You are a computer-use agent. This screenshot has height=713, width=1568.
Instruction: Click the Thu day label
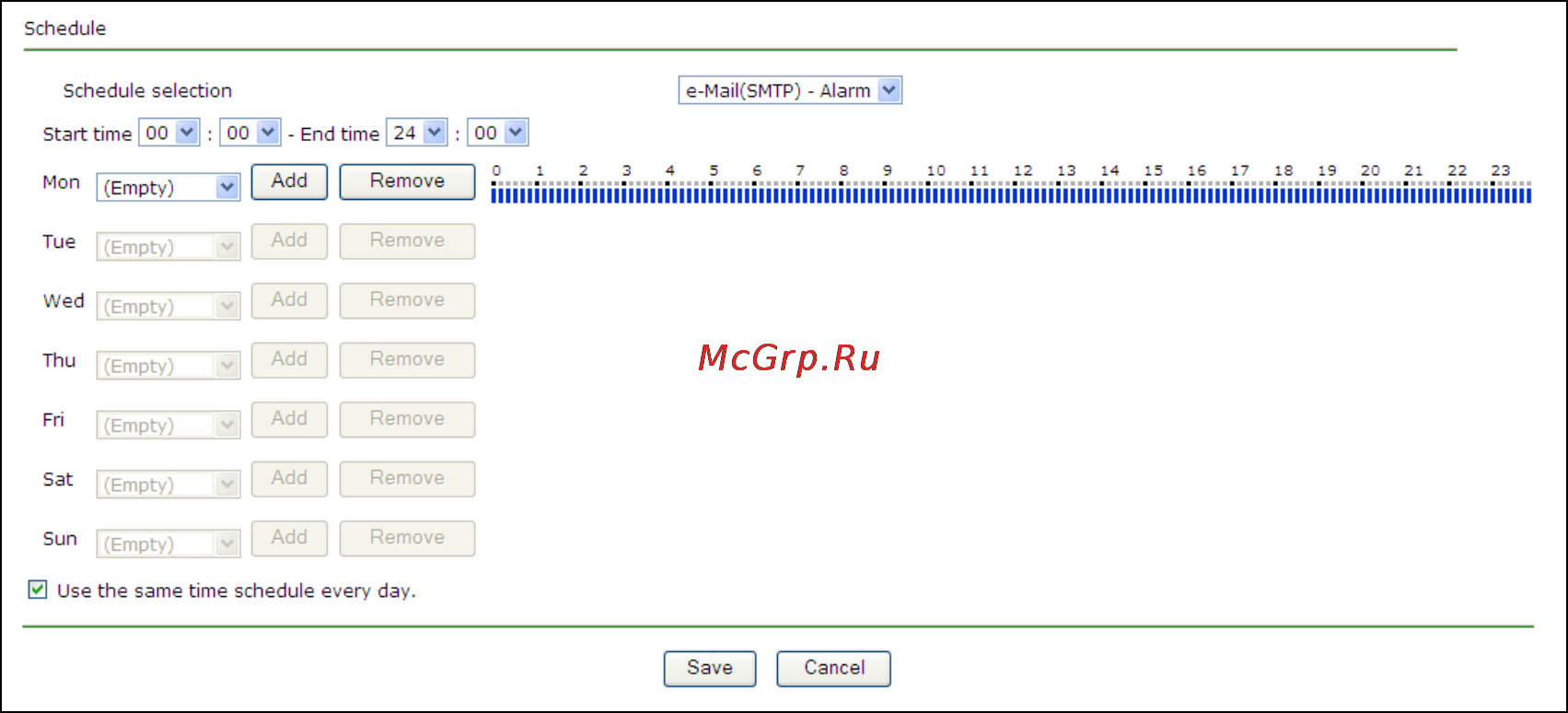point(59,360)
